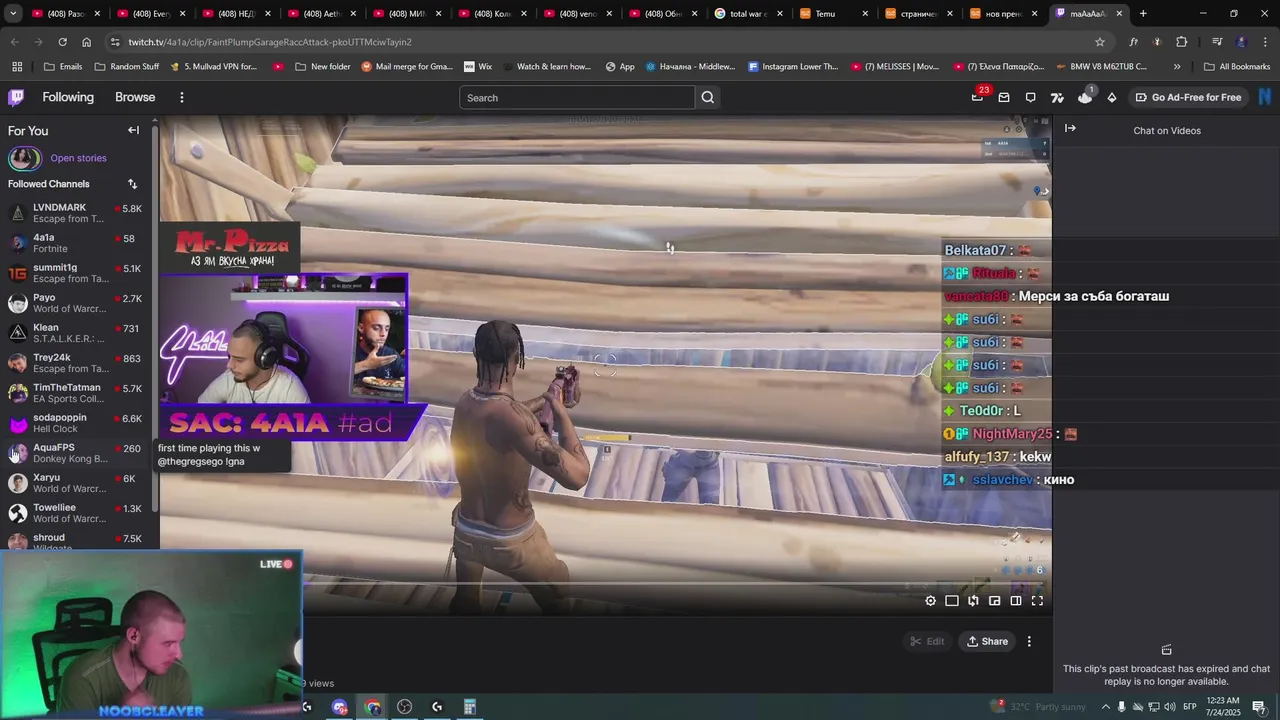The height and width of the screenshot is (720, 1280).
Task: Open the Twitch home logo
Action: [16, 97]
